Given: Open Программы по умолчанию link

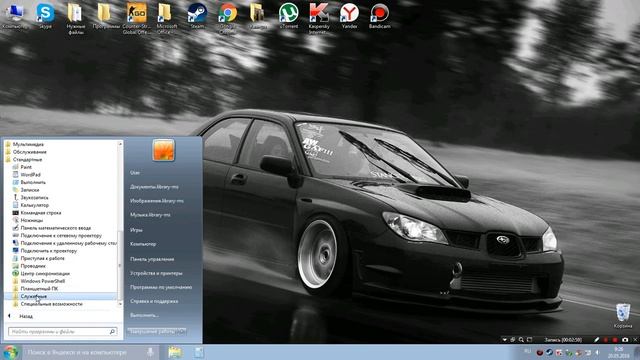Looking at the screenshot, I should 161,287.
